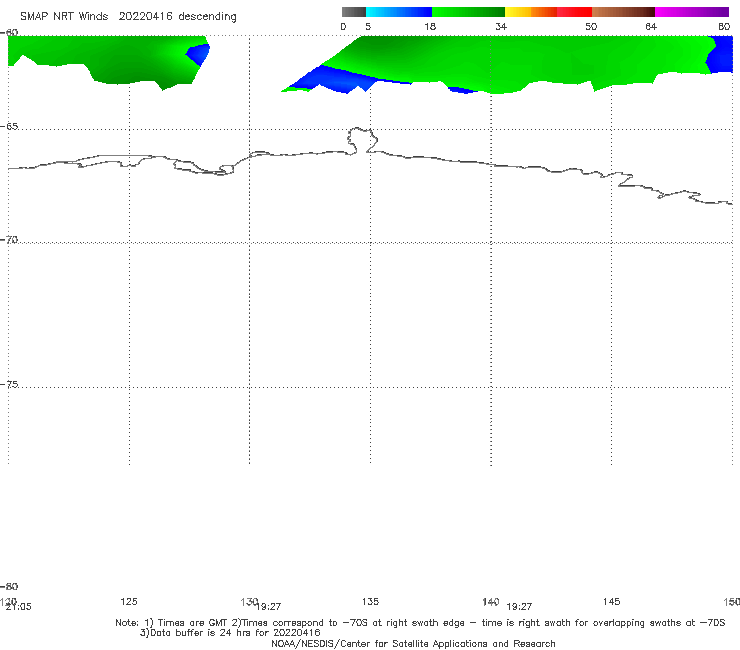Screen dimensions: 740x650
Task: Click the longitude label '135'
Action: coord(370,601)
